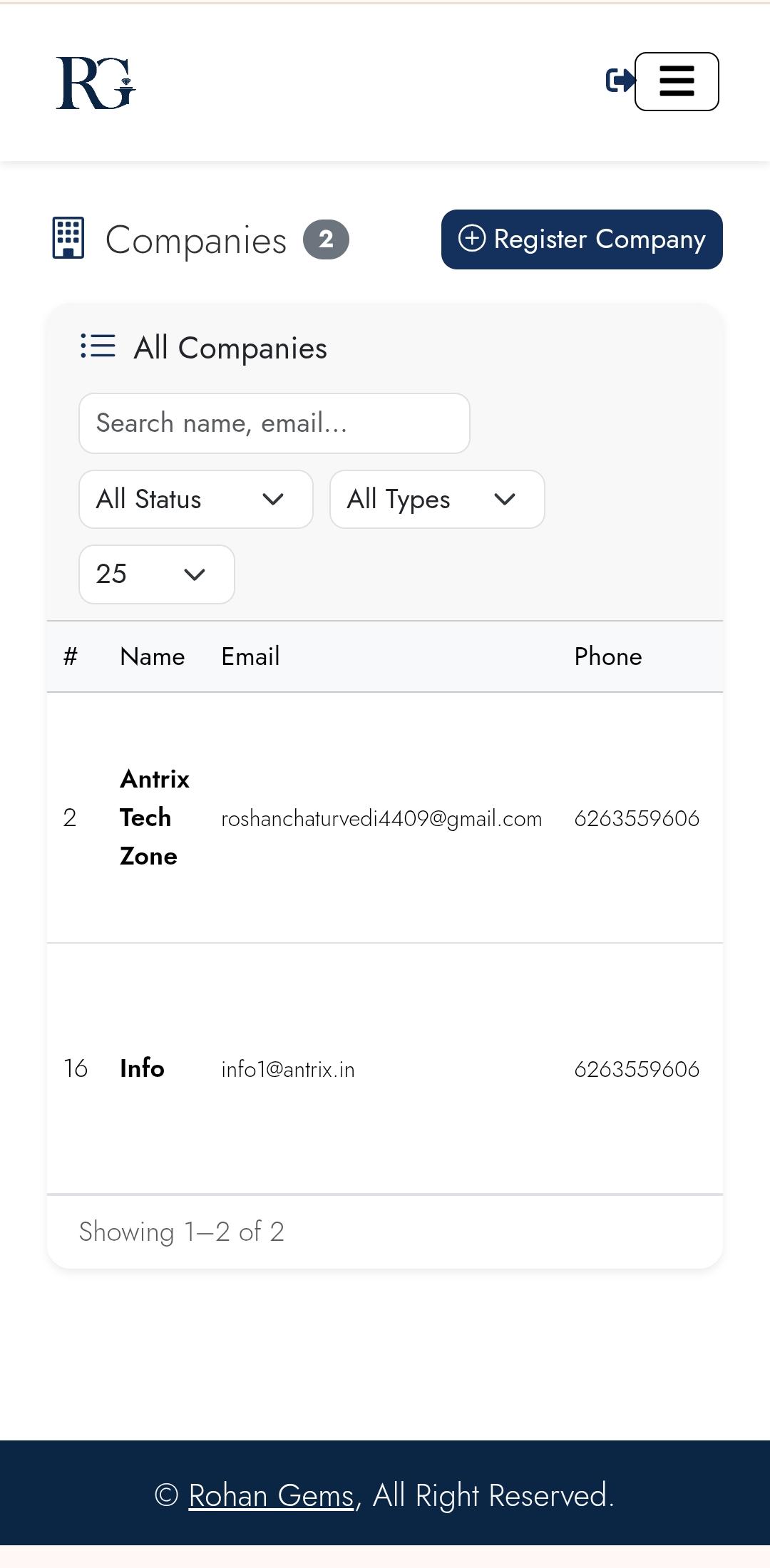Click the roshanchaturvedi4409@gmail.com email
Screen dimensions: 770x1568
tap(381, 819)
